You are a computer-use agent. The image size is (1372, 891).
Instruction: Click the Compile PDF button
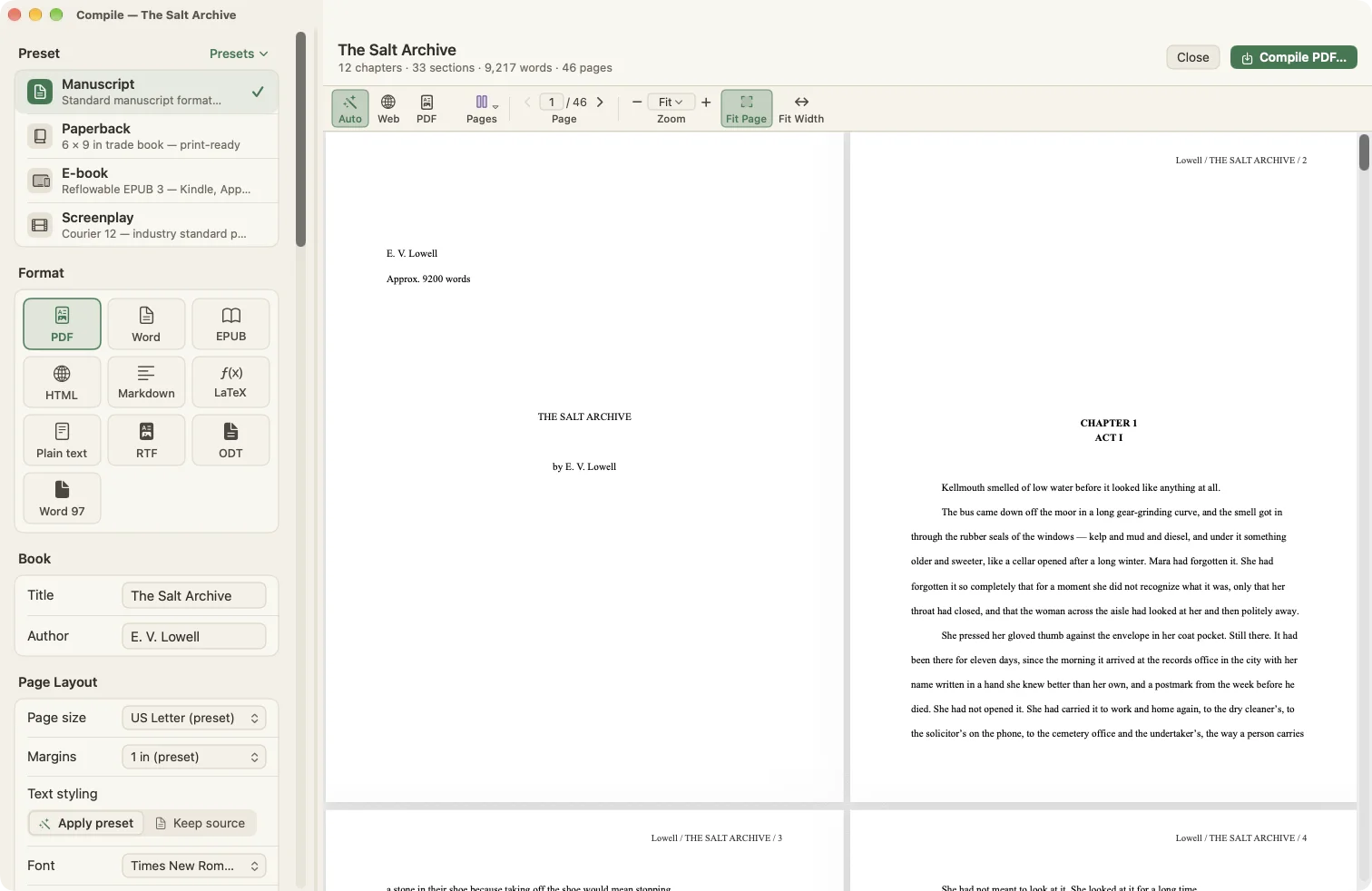pyautogui.click(x=1294, y=57)
